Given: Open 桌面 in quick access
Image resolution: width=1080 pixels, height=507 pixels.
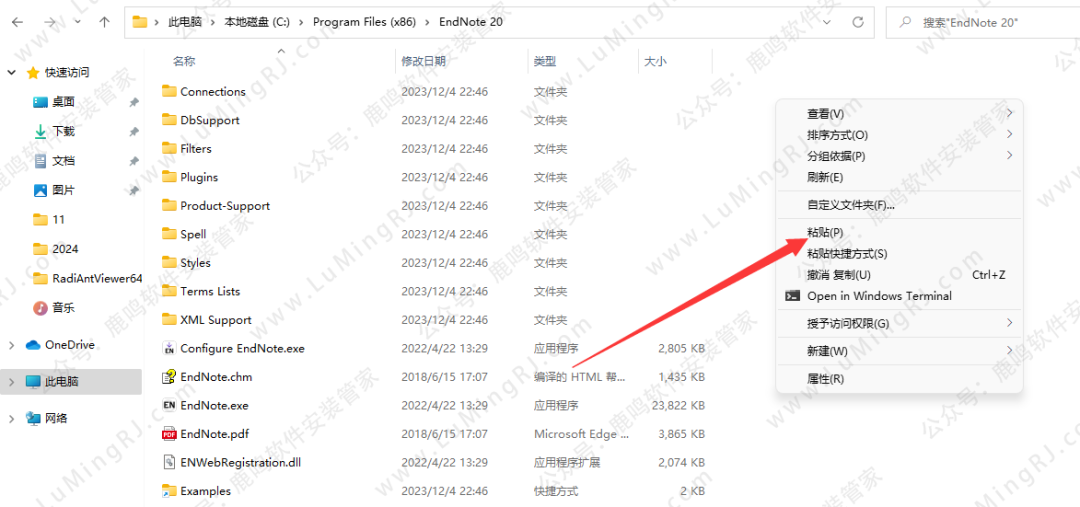Looking at the screenshot, I should 63,102.
